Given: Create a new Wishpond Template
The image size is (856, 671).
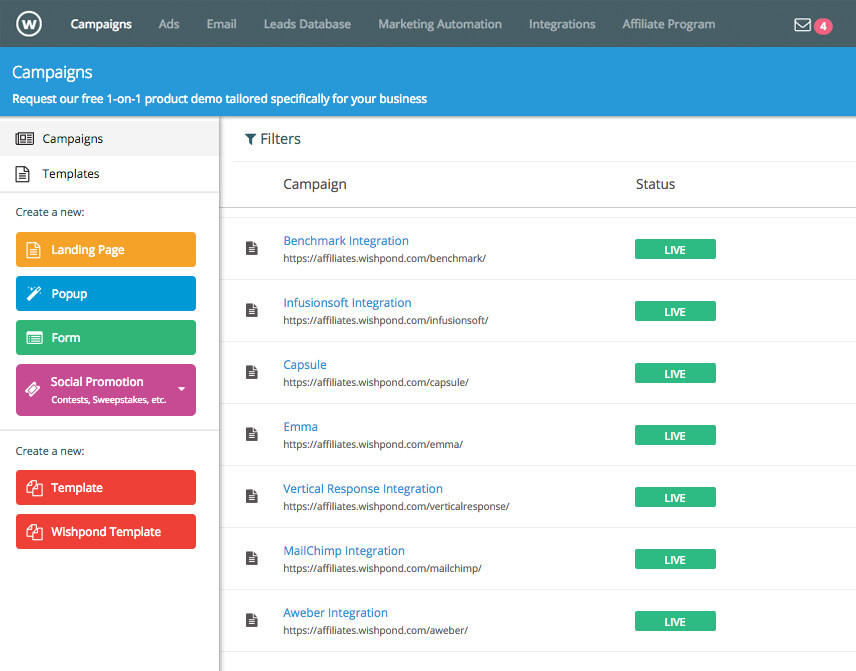Looking at the screenshot, I should pos(106,531).
